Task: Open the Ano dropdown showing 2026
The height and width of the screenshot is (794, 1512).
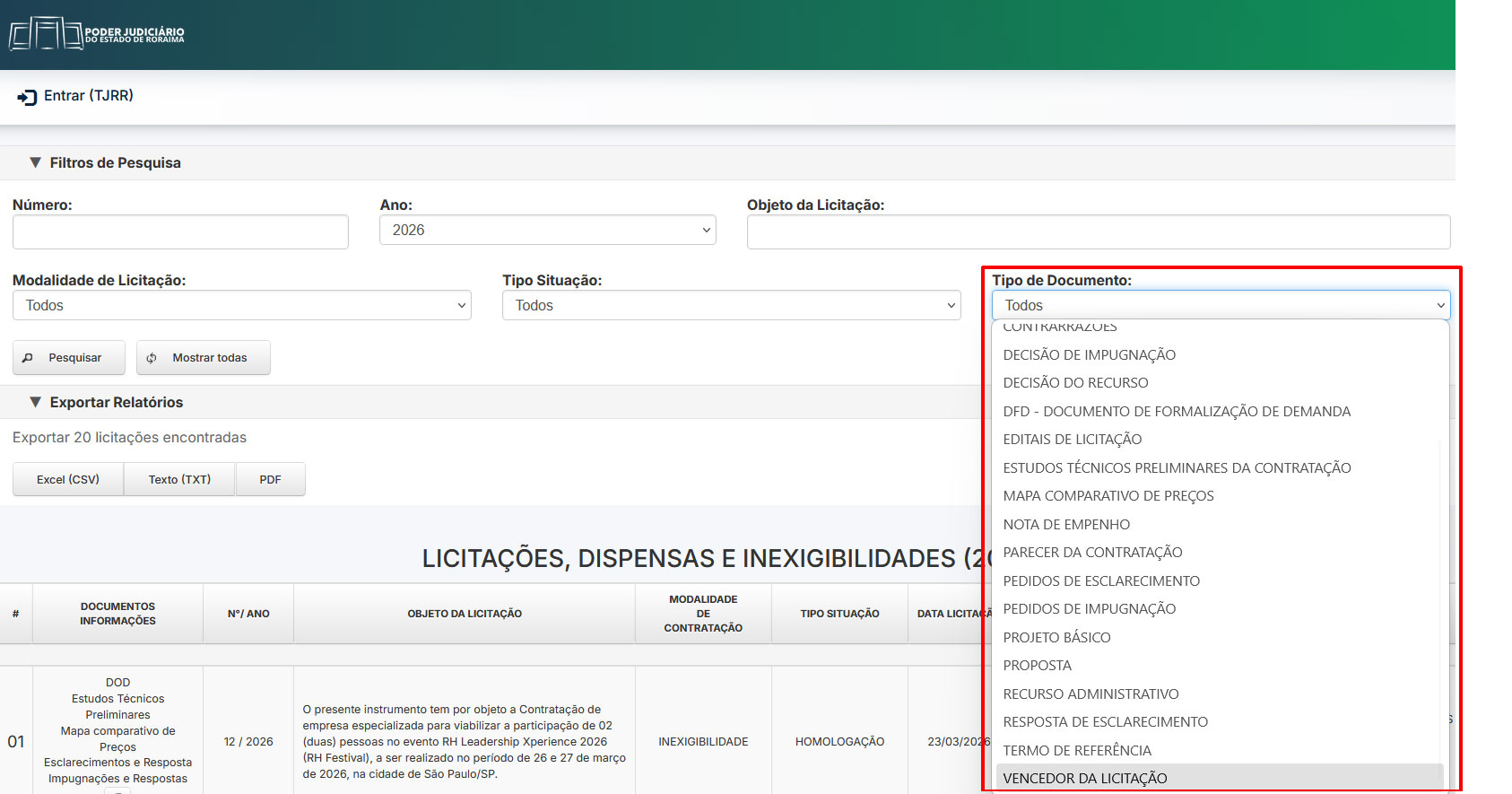Action: point(547,231)
